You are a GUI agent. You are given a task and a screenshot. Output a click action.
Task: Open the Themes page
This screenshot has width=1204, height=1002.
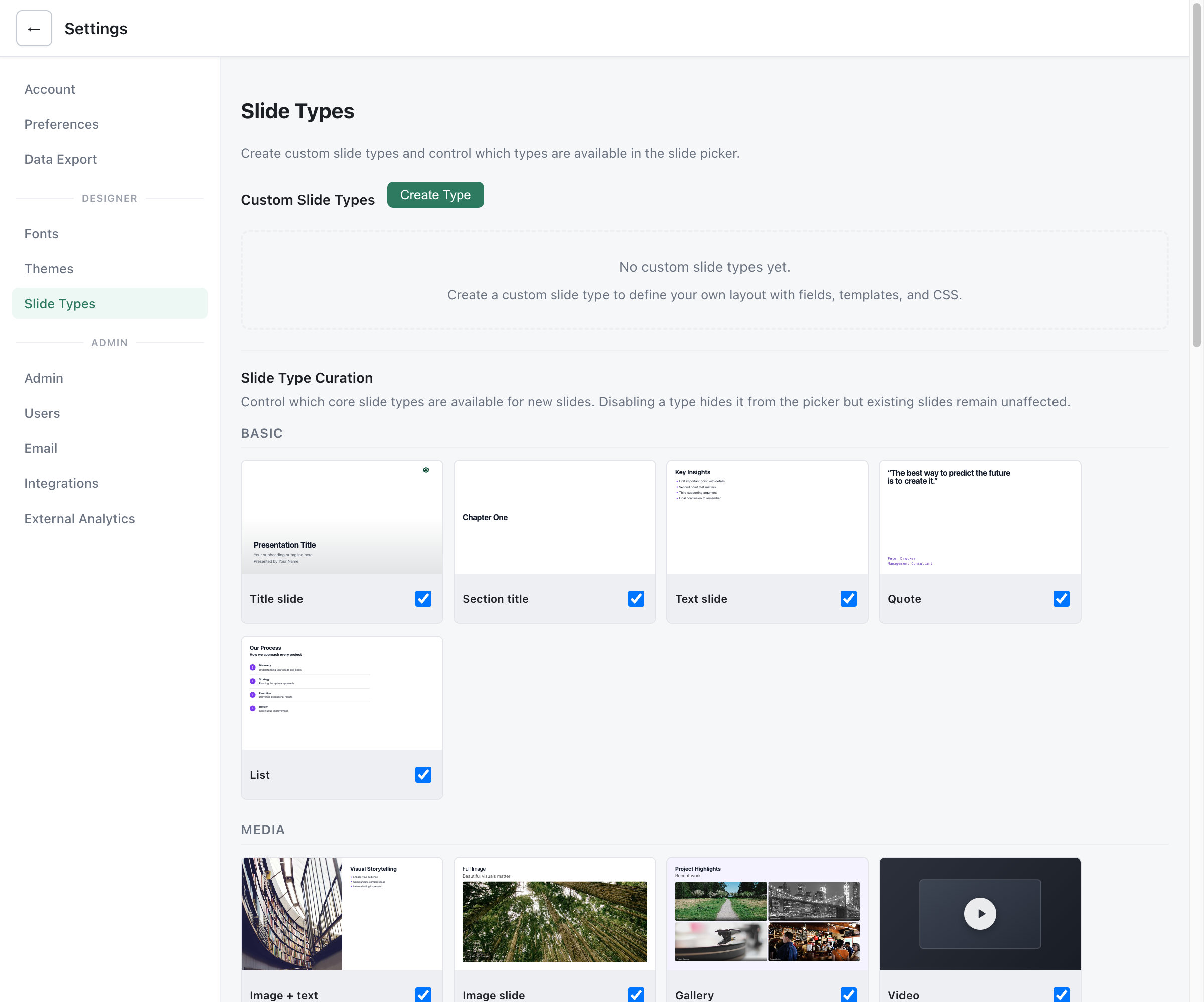tap(109, 269)
